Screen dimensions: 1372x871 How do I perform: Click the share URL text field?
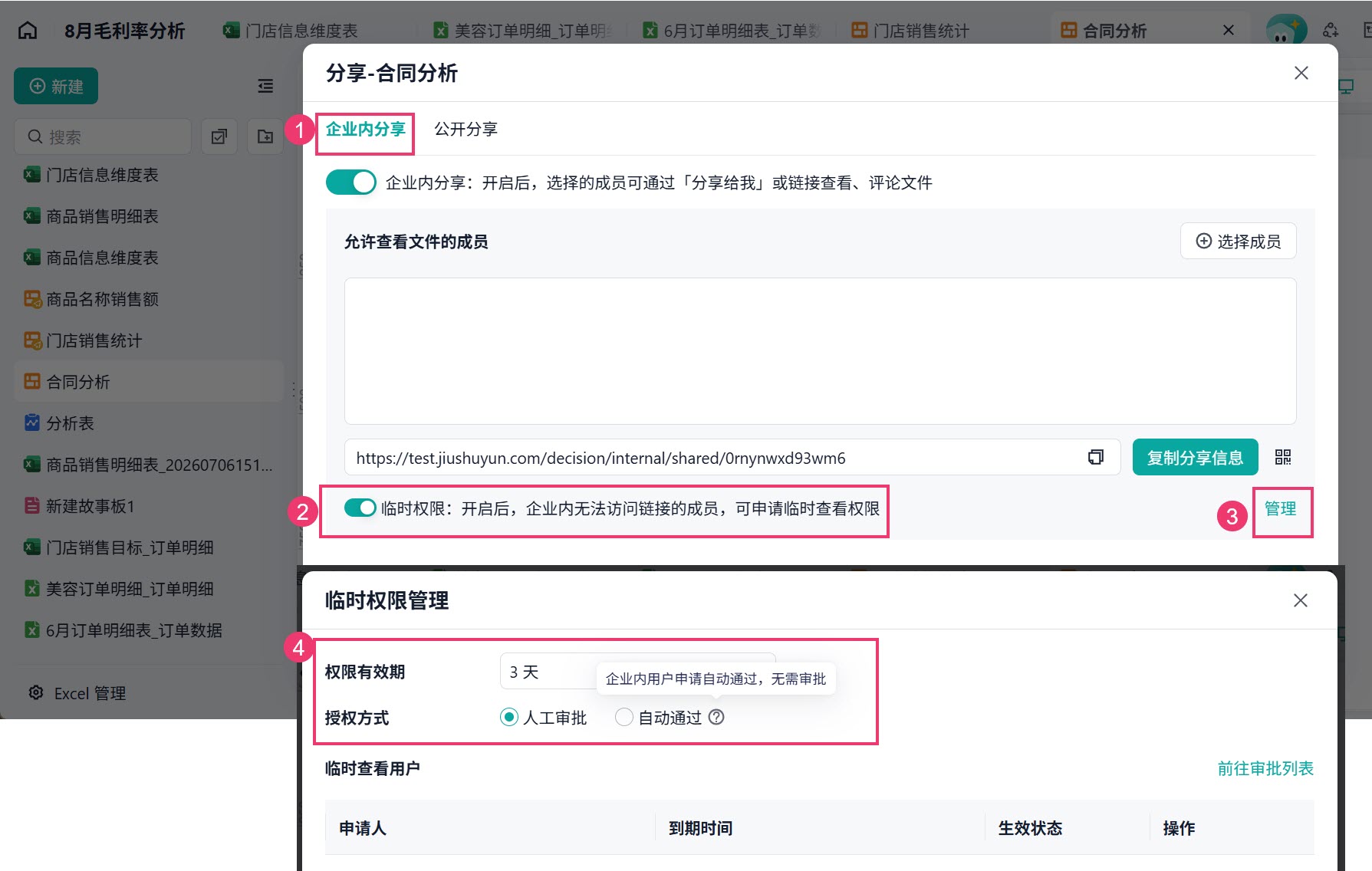732,458
